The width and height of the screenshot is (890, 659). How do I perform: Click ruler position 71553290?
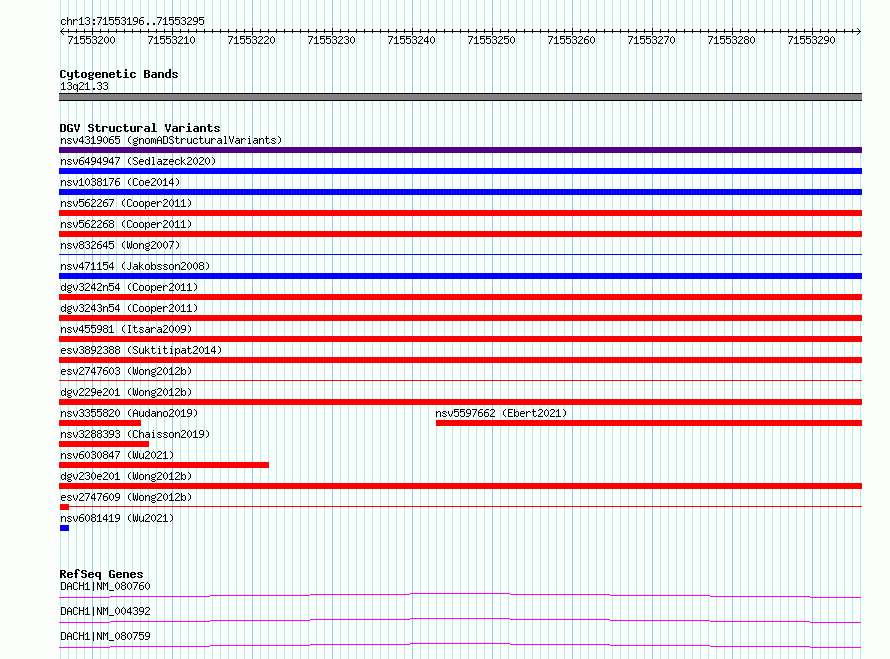[x=812, y=40]
